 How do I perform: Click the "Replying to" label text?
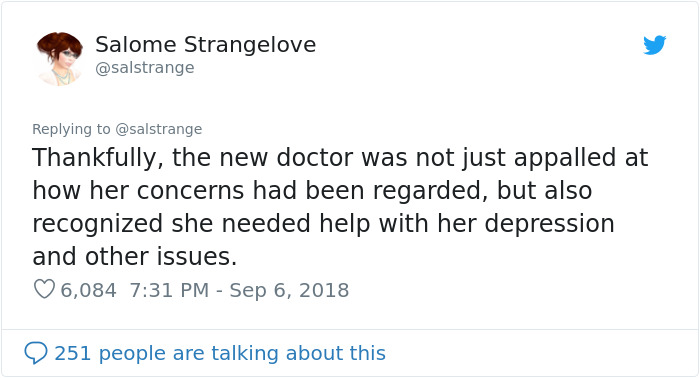tap(71, 129)
